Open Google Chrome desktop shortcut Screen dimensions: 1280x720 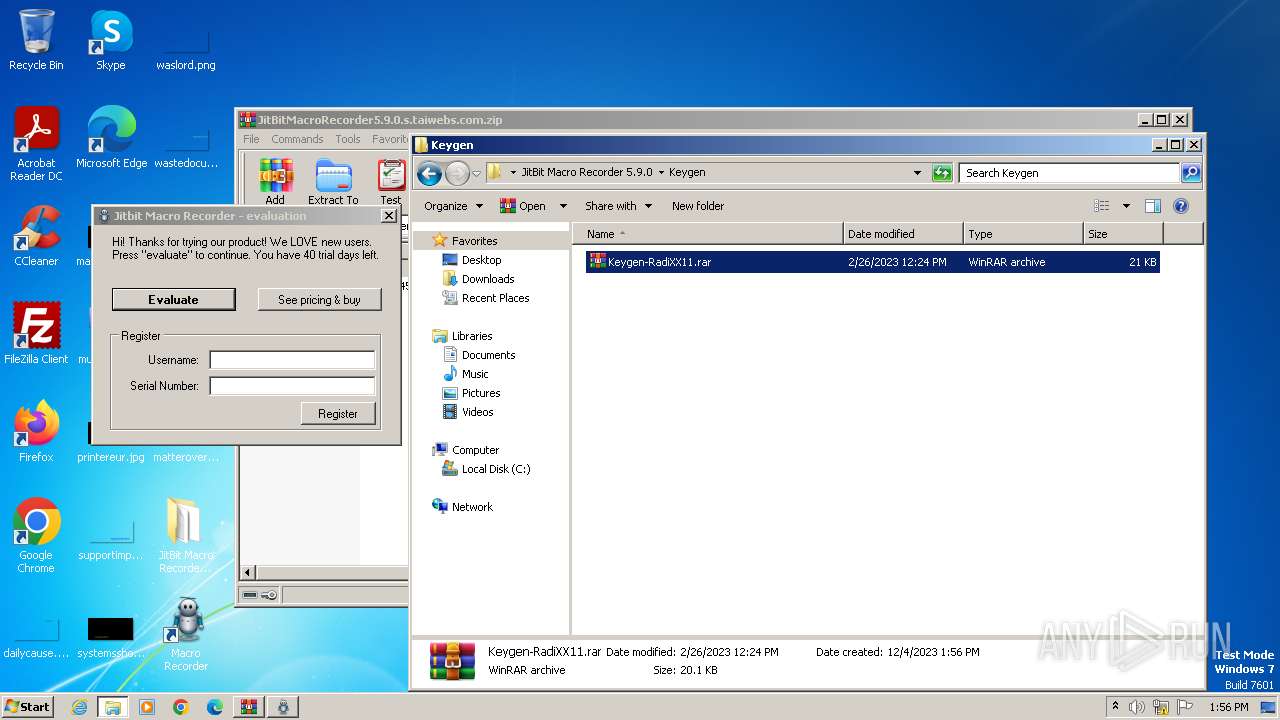tap(36, 536)
